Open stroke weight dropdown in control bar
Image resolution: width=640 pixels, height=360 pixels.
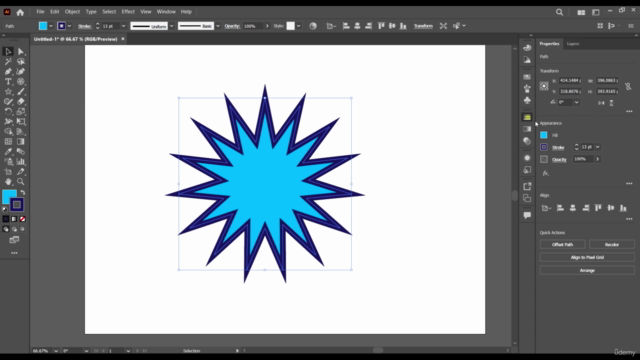point(123,26)
